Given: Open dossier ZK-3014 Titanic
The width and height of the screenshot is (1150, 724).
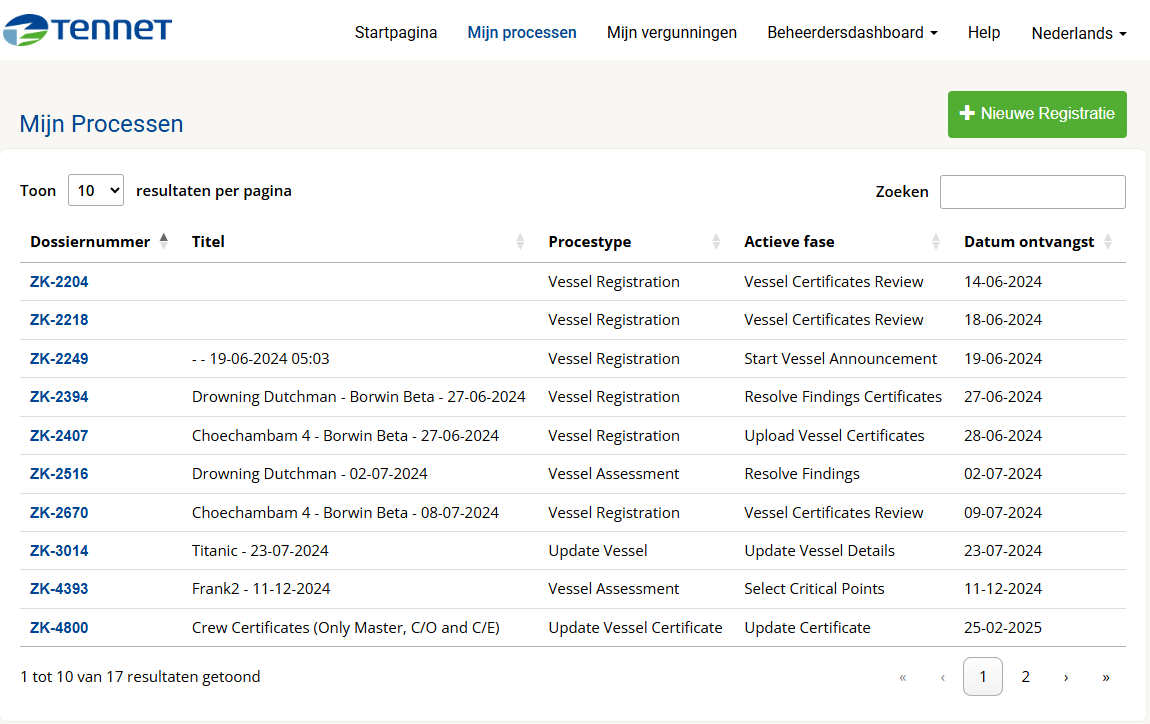Looking at the screenshot, I should [59, 551].
